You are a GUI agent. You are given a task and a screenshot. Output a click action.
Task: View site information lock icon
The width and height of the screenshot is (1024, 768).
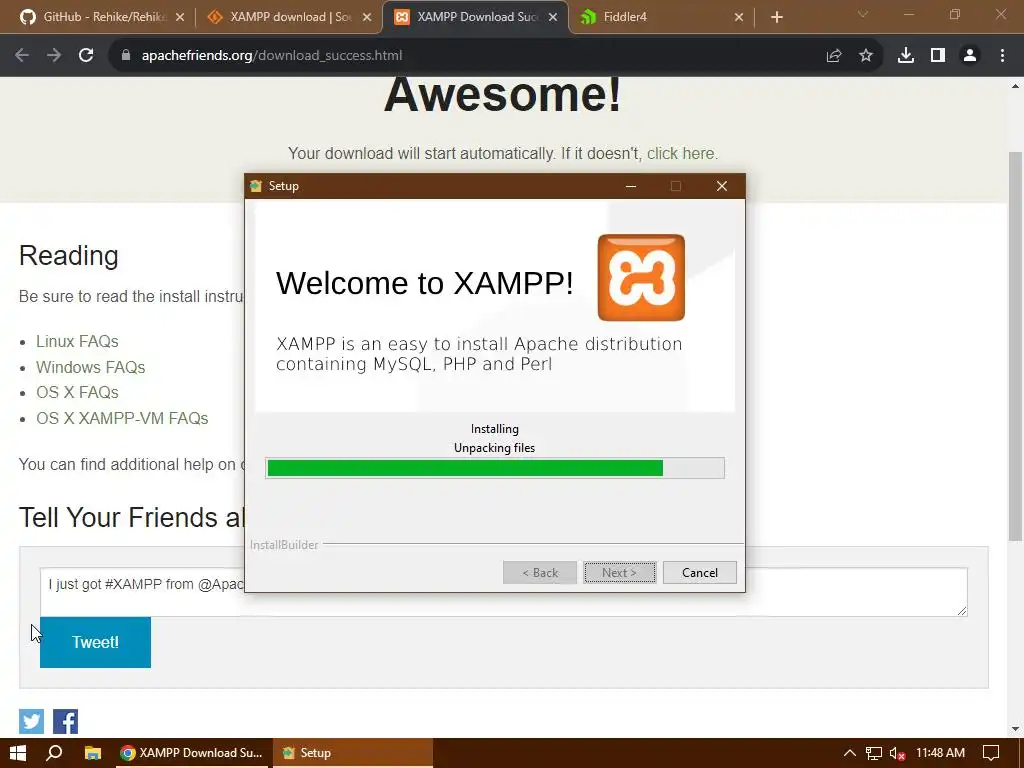tap(126, 56)
